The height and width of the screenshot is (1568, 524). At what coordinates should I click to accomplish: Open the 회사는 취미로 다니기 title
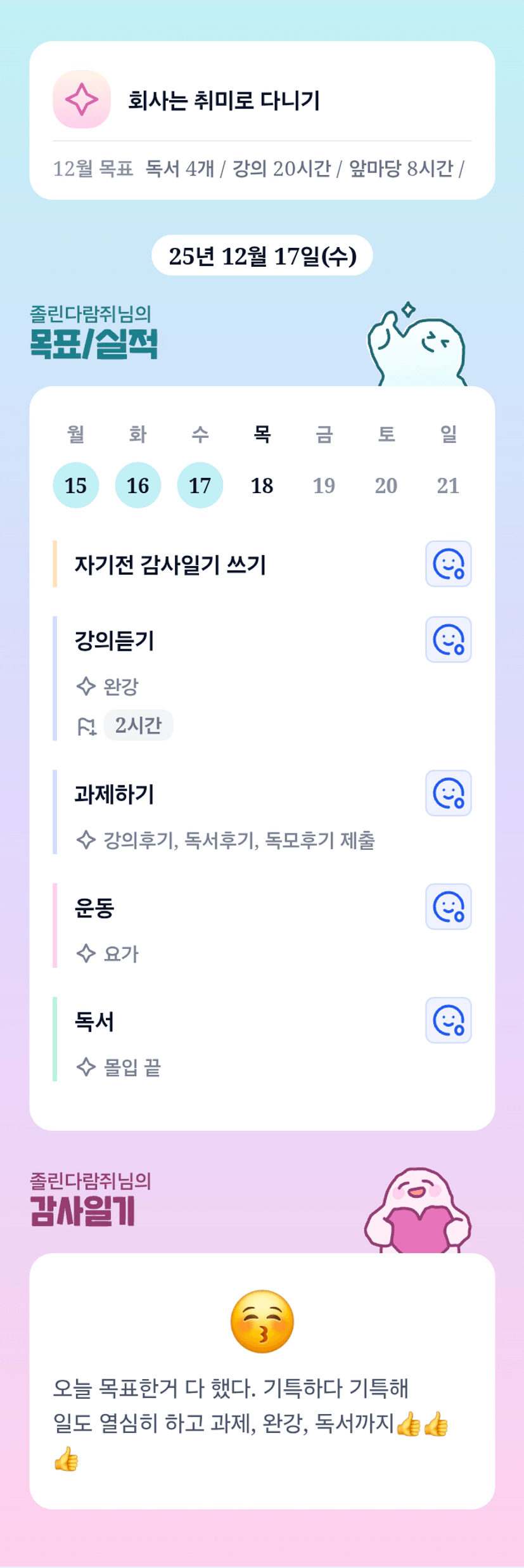click(224, 100)
